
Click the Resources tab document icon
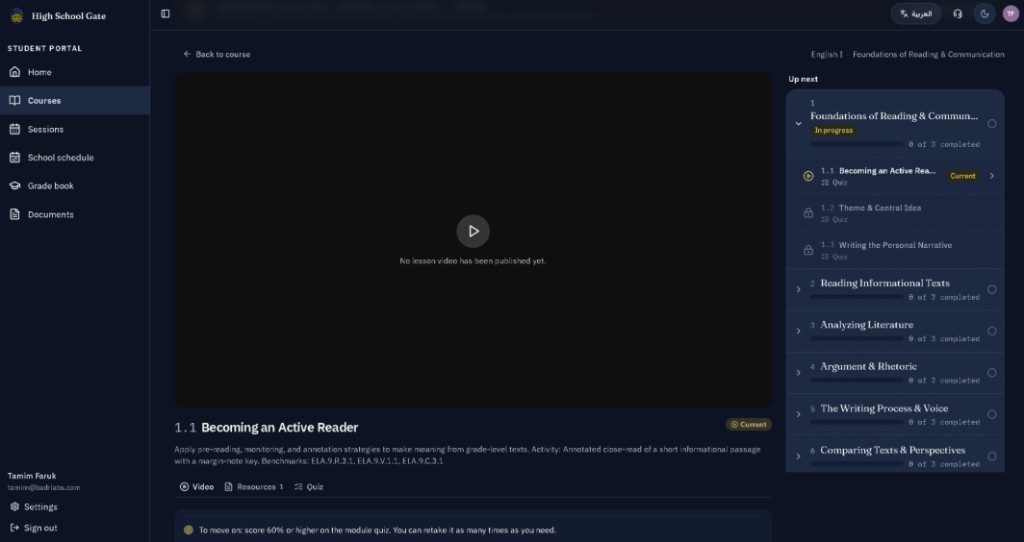coord(229,486)
